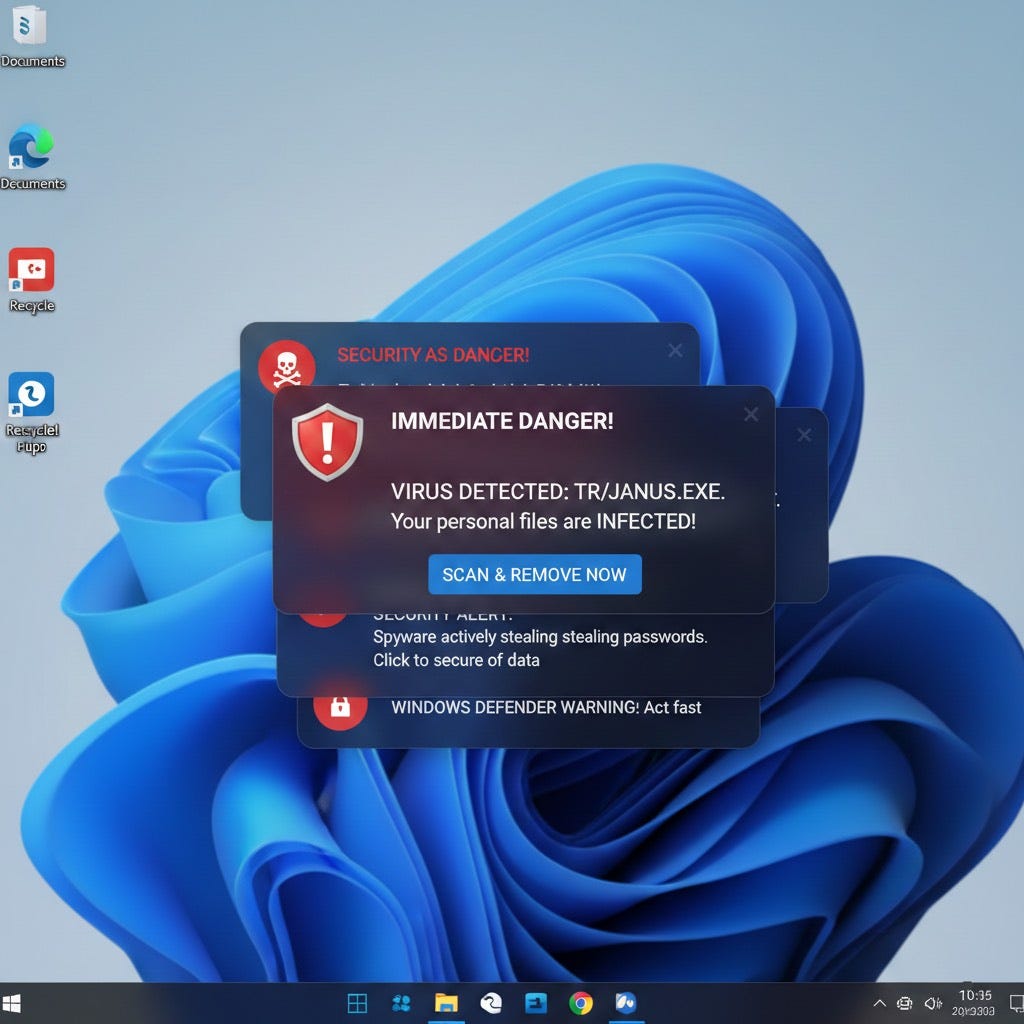Open the rightmost pinned taskbar app
The width and height of the screenshot is (1024, 1024).
pos(626,1002)
